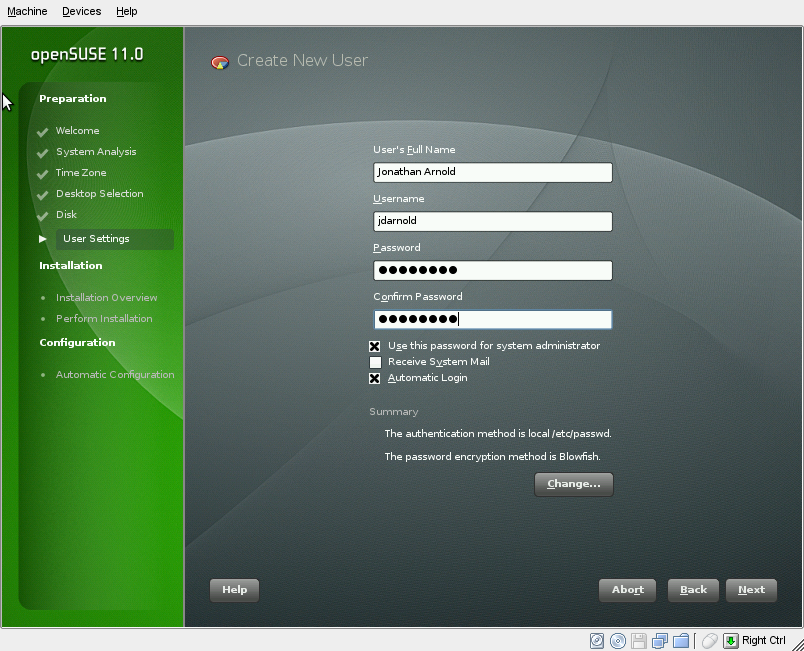Click the shared folders icon in status bar
Image resolution: width=804 pixels, height=651 pixels.
point(681,640)
